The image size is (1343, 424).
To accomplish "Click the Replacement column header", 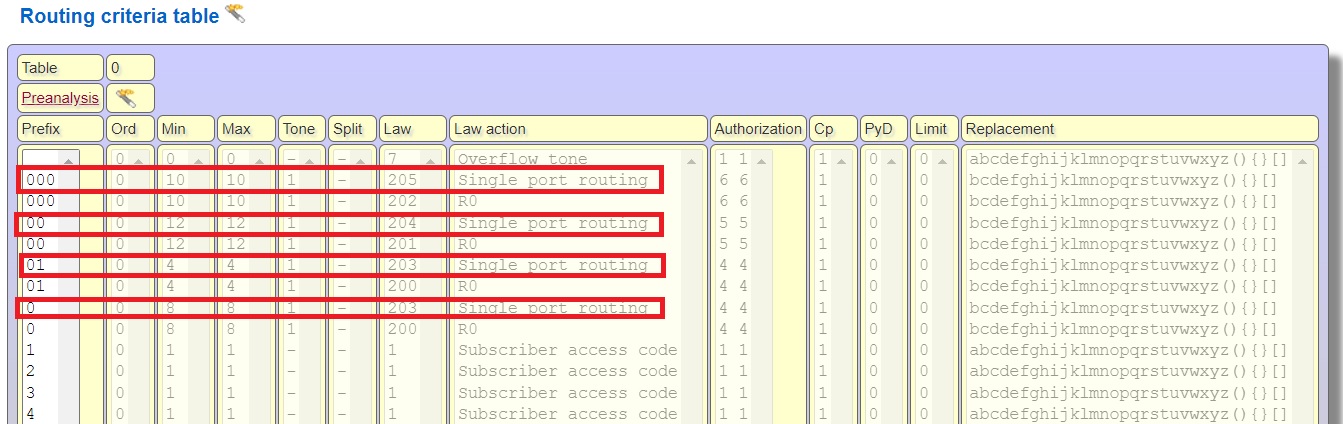I will pos(1139,129).
